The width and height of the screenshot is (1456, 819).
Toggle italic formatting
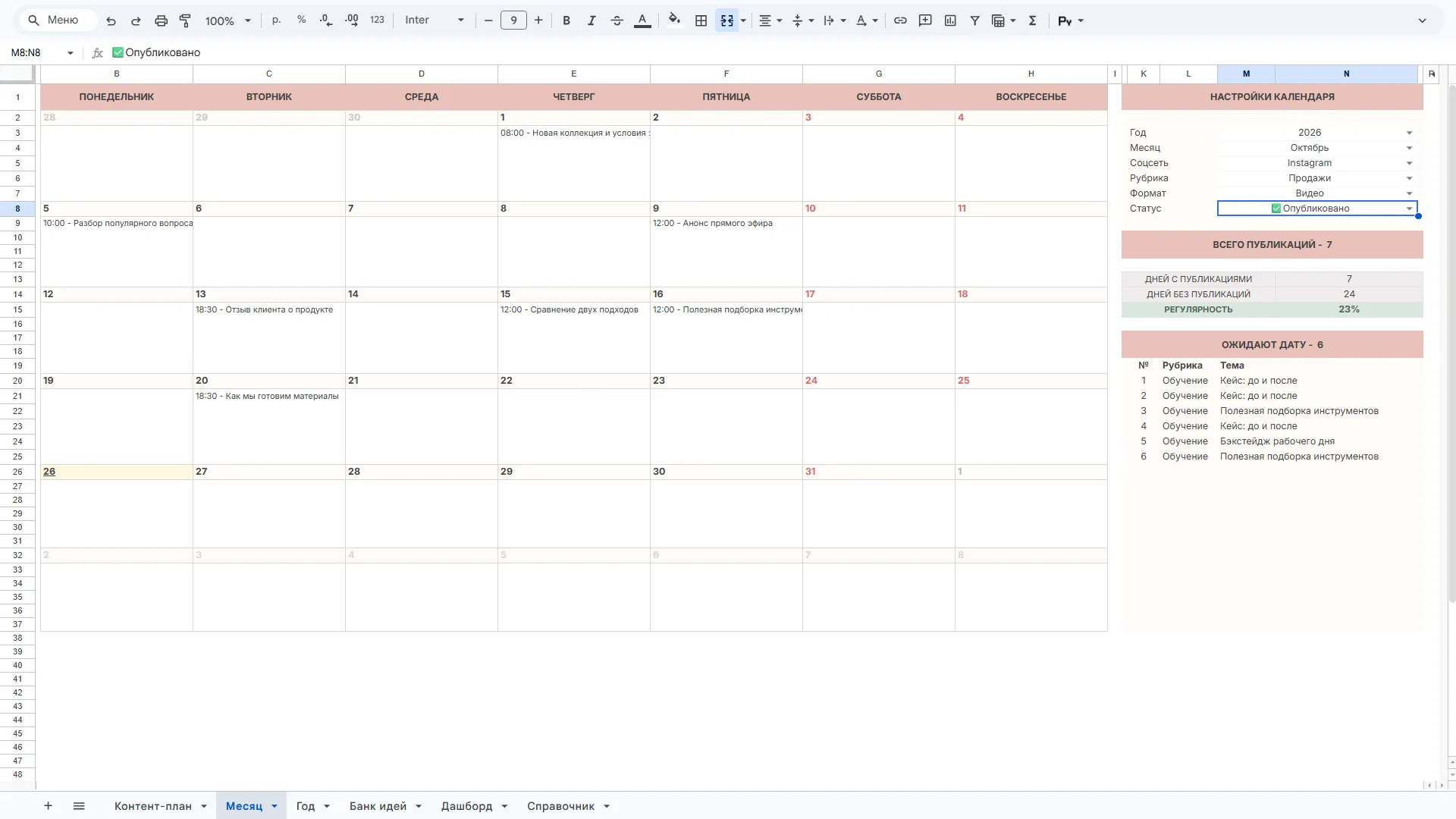tap(591, 20)
